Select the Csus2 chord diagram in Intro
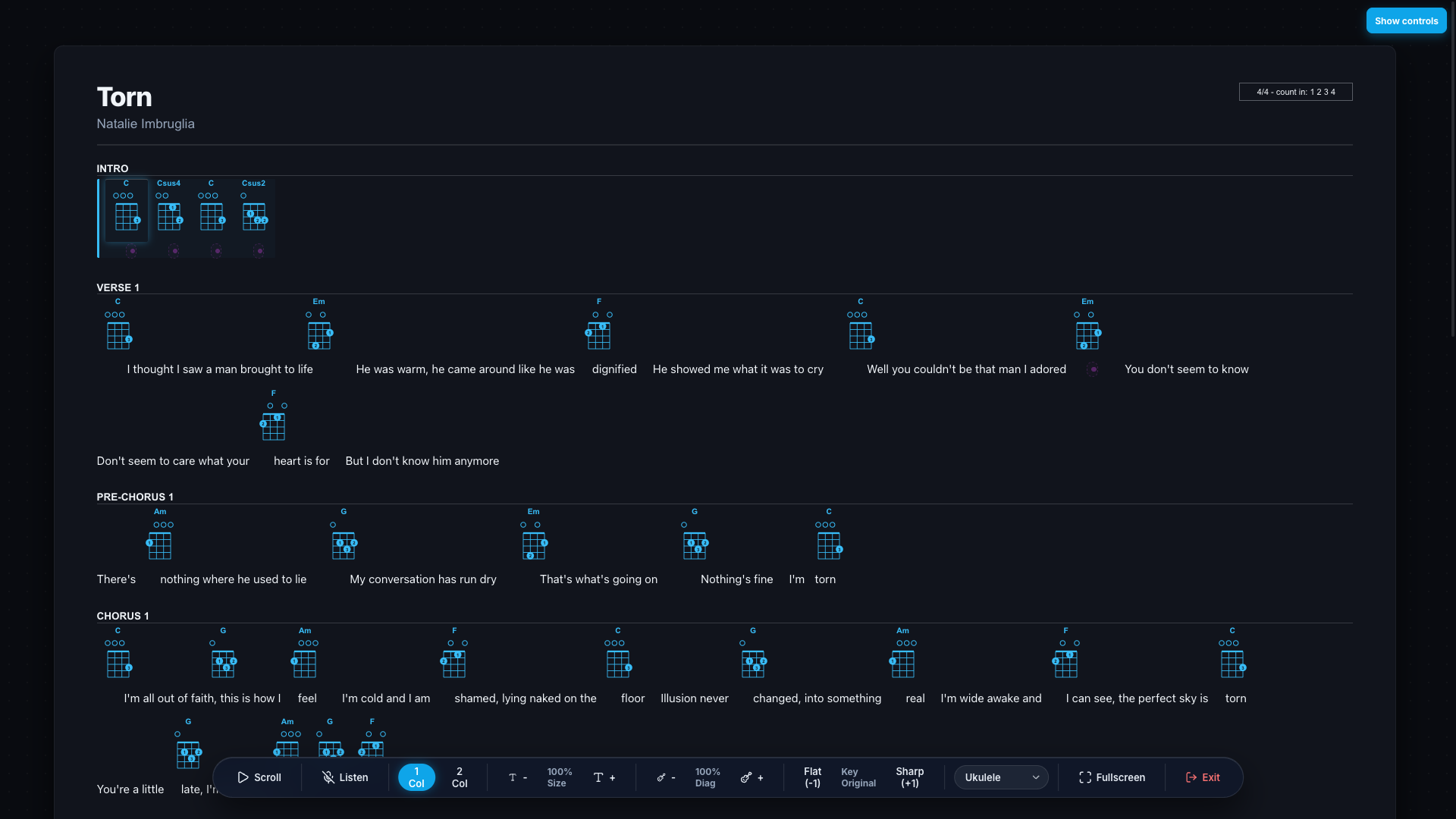1456x819 pixels. click(x=254, y=206)
